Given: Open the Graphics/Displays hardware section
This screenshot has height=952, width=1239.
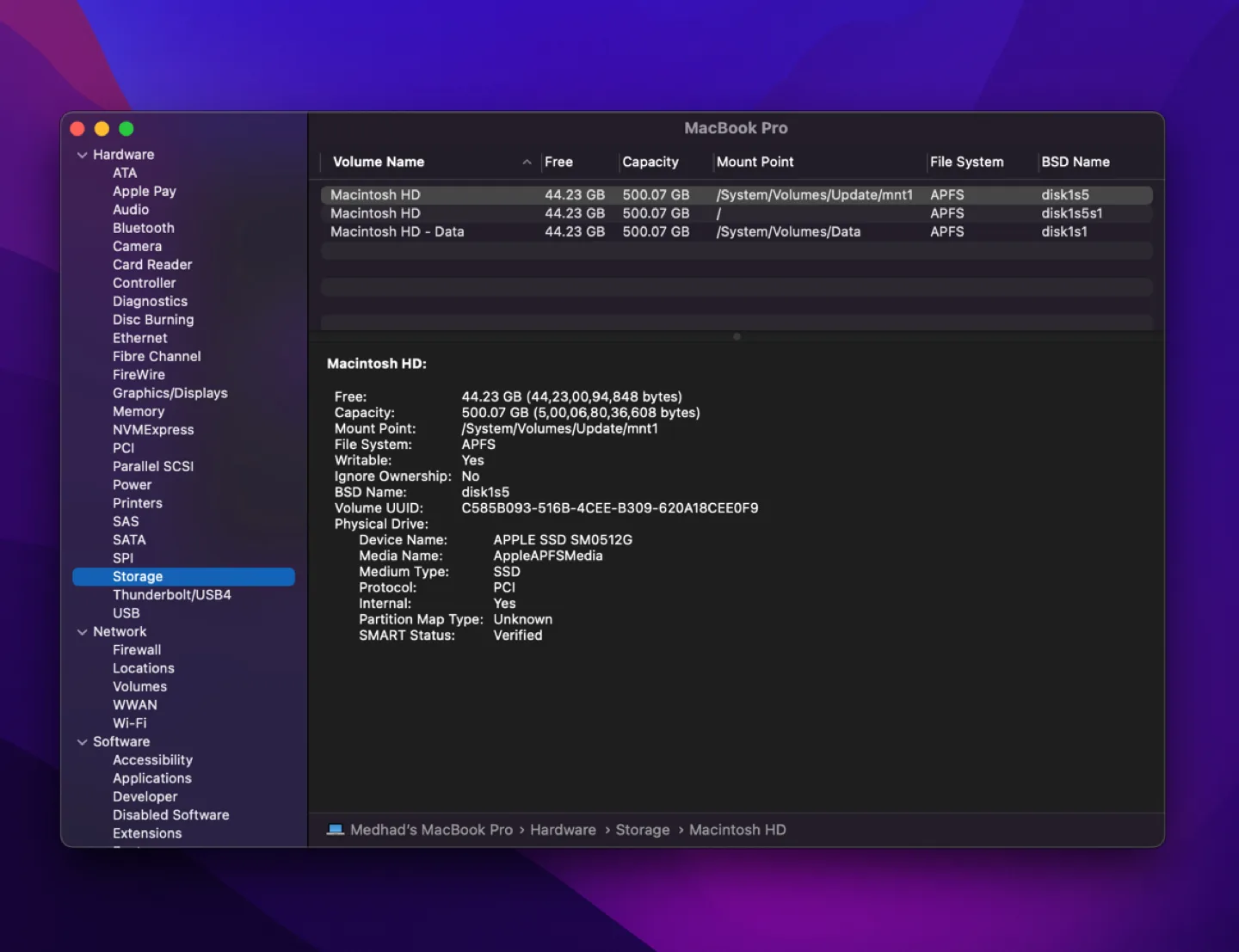Looking at the screenshot, I should [x=170, y=393].
